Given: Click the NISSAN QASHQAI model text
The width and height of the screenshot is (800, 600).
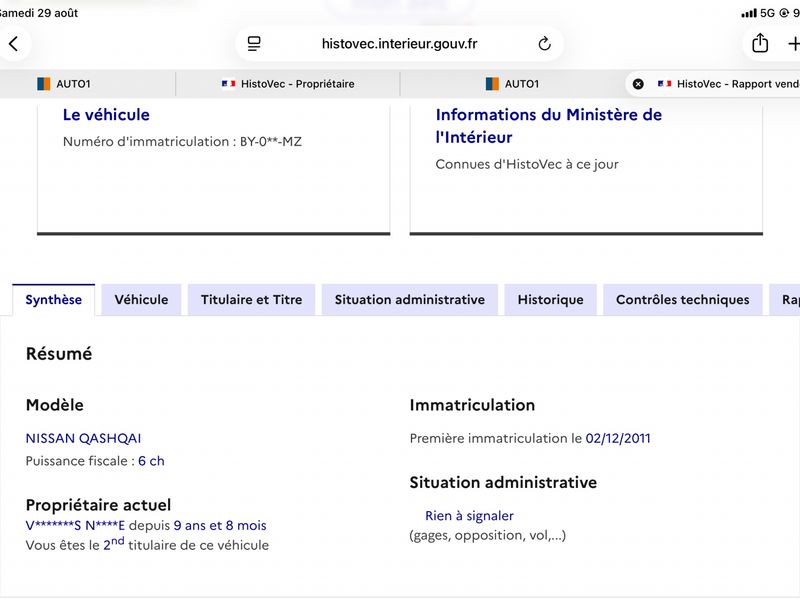Looking at the screenshot, I should coord(84,438).
